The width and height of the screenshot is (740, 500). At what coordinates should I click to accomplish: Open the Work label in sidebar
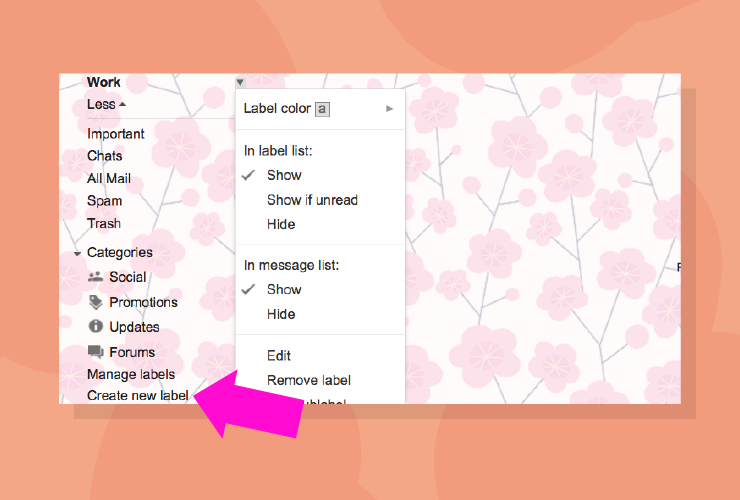click(x=104, y=82)
